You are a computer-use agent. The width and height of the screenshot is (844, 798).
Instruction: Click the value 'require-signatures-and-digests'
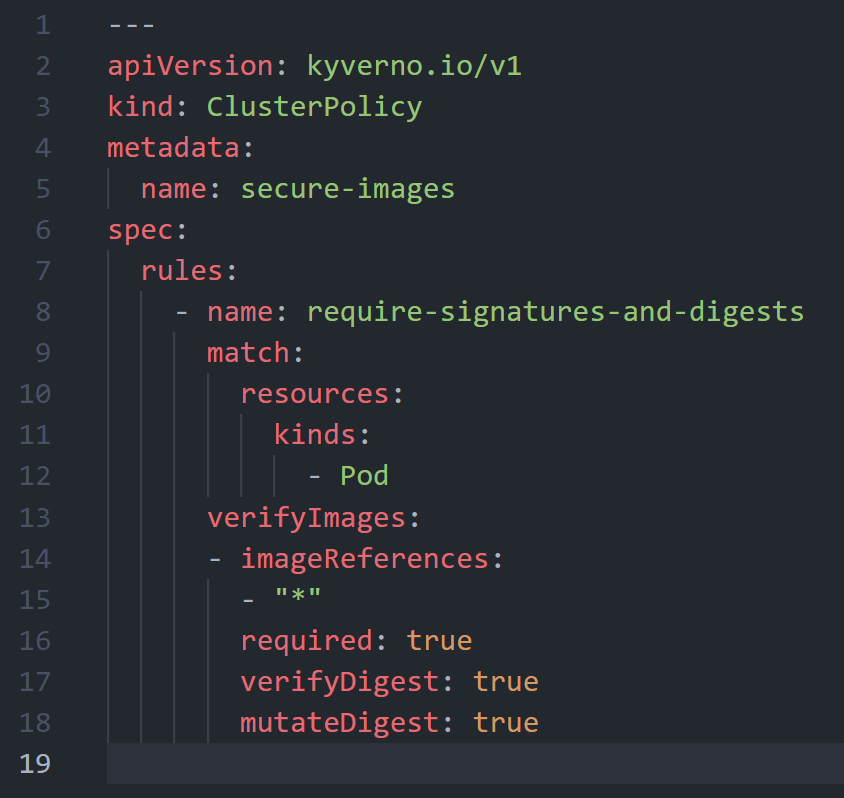[x=555, y=313]
